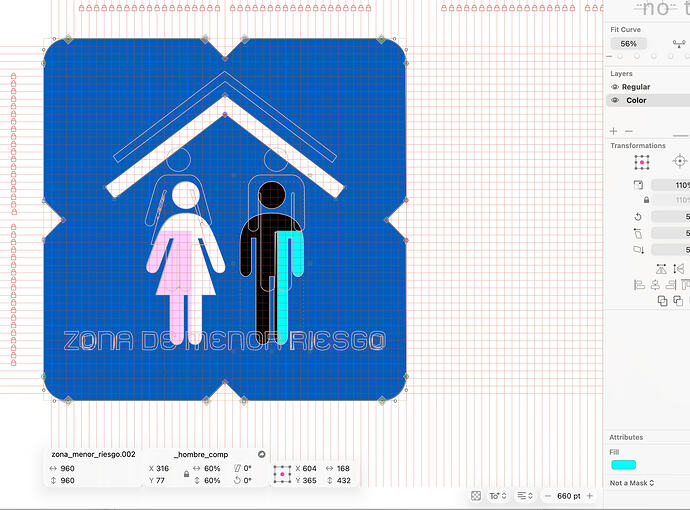Select the Color layer
Screen dimensions: 690x510
point(648,100)
